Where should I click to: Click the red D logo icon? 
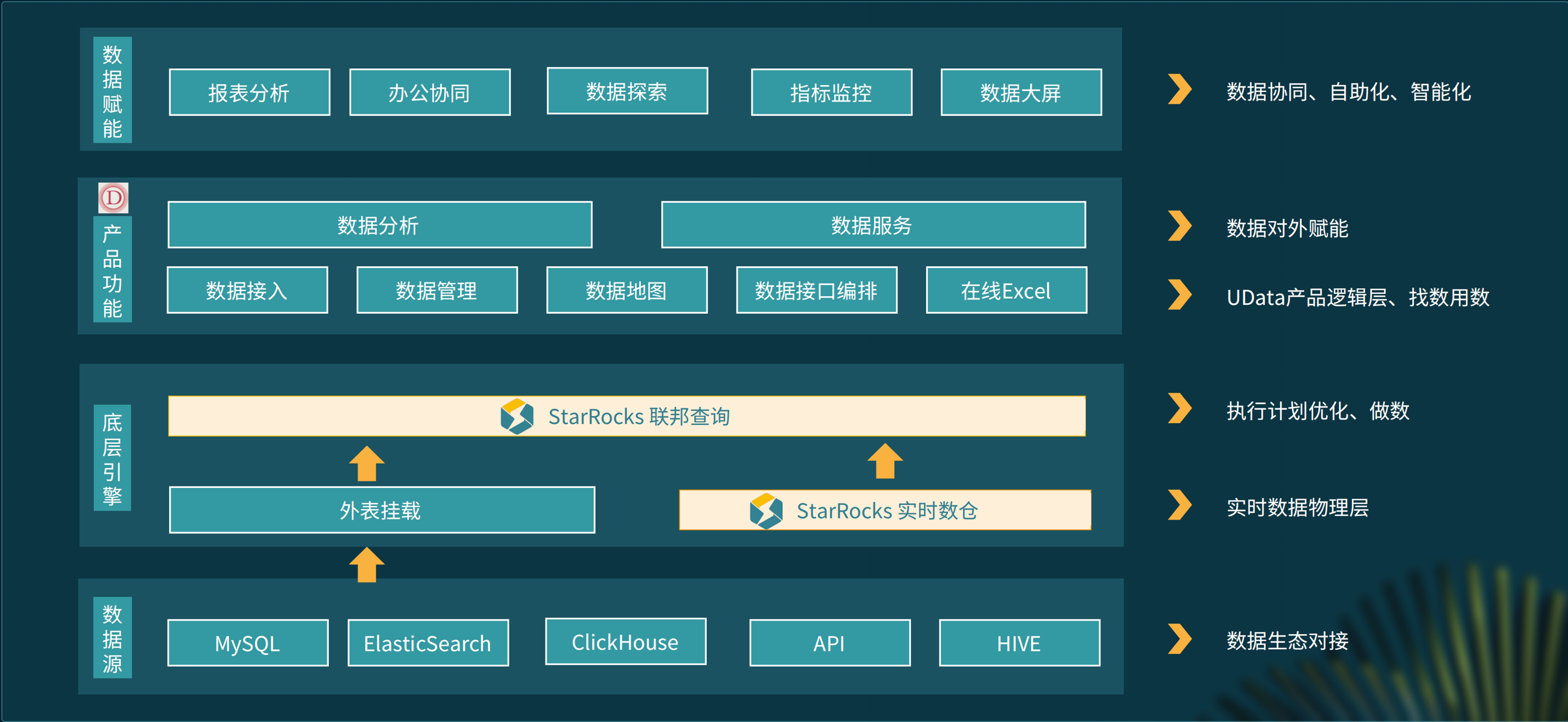(x=113, y=198)
